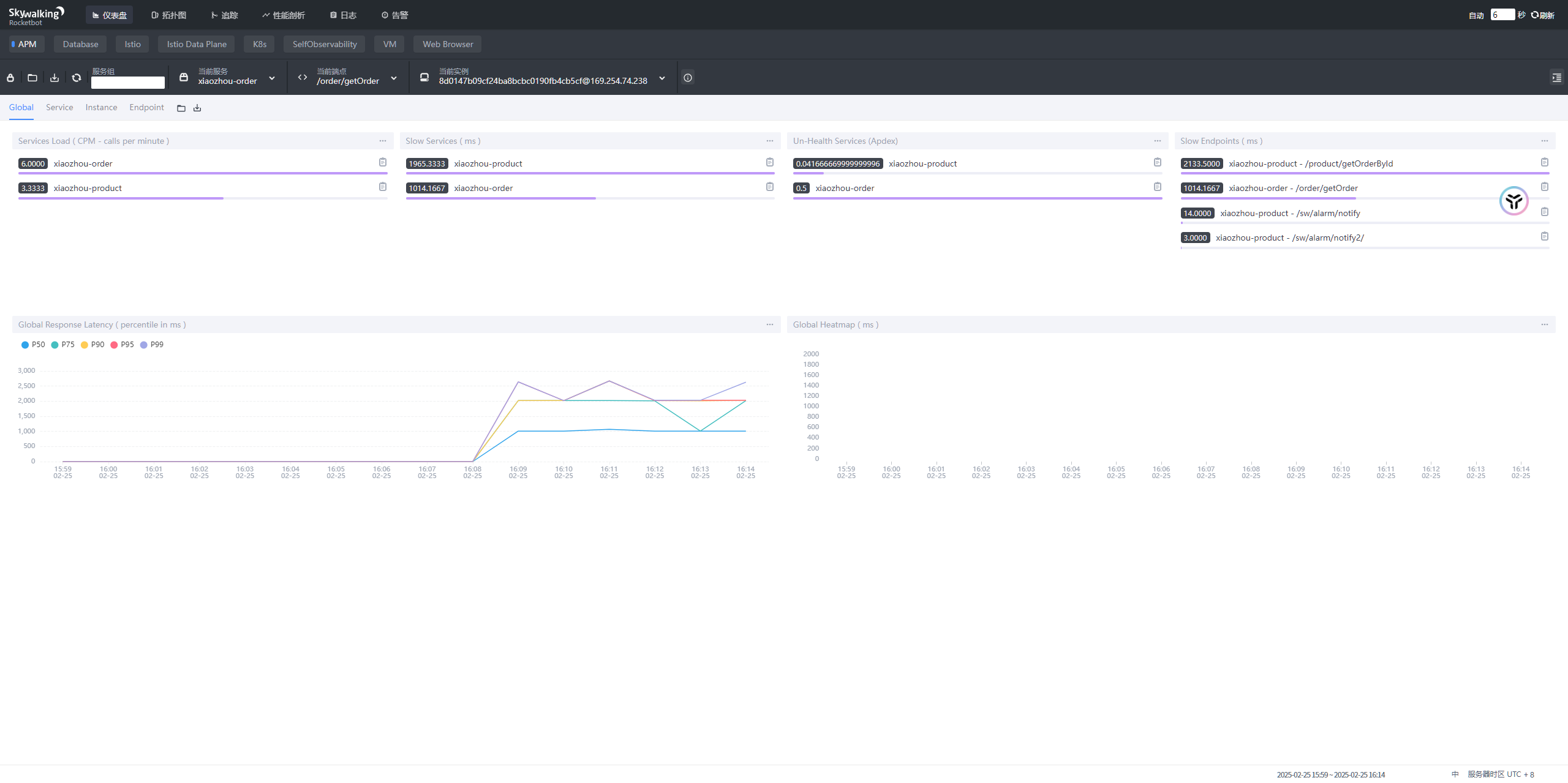Click the lock edit-mode icon in toolbar
The height and width of the screenshot is (783, 1568).
(x=10, y=78)
